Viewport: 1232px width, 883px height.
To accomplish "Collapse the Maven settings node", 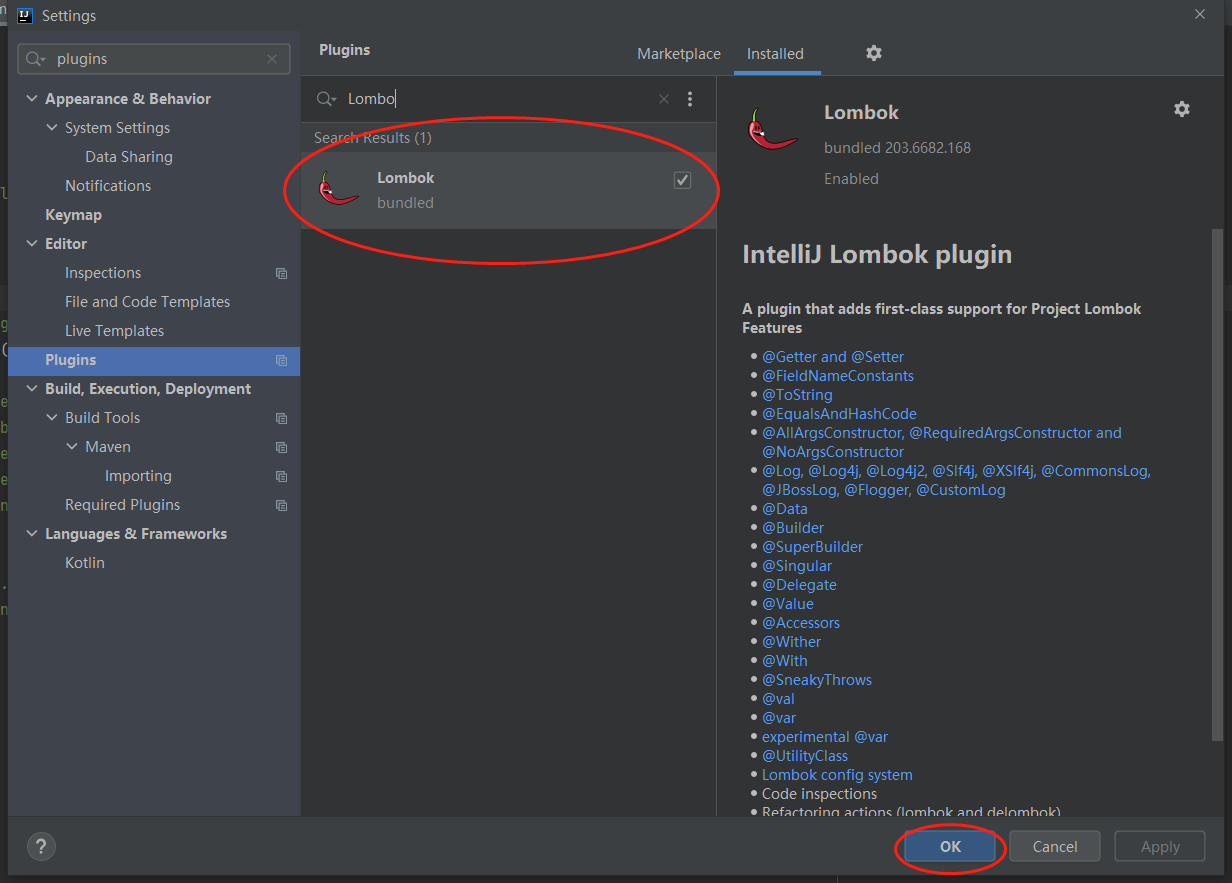I will click(71, 446).
